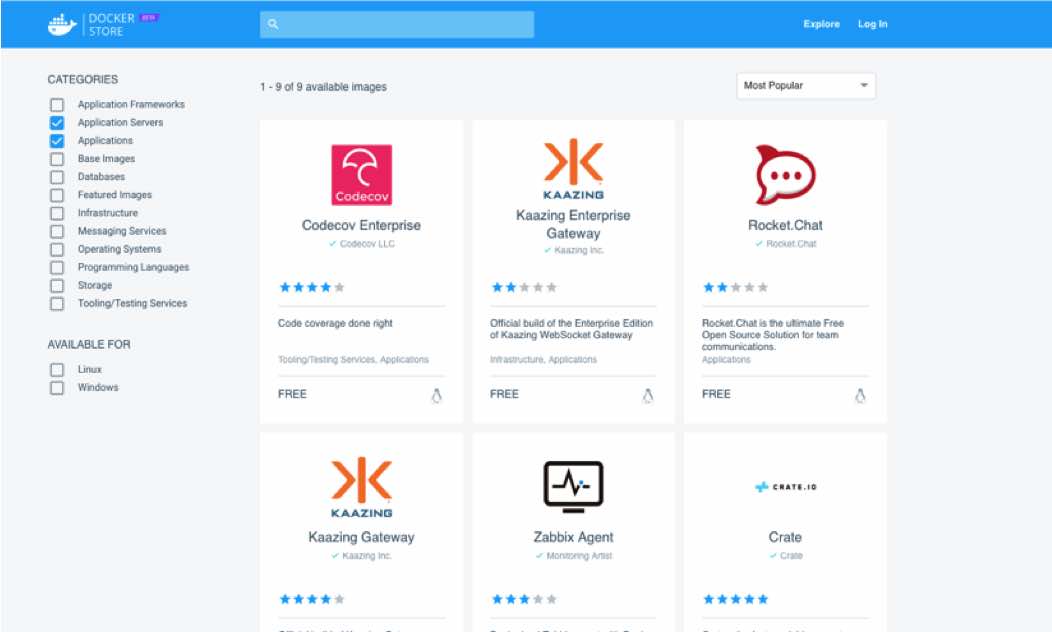Image resolution: width=1052 pixels, height=632 pixels.
Task: Click the star rating on Rocket.Chat
Action: 735,287
